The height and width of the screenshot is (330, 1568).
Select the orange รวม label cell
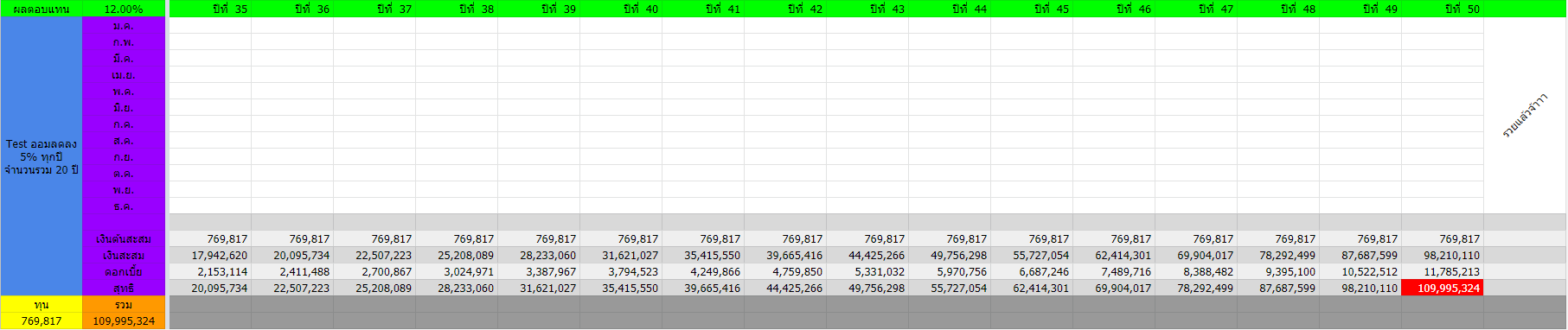[x=124, y=305]
